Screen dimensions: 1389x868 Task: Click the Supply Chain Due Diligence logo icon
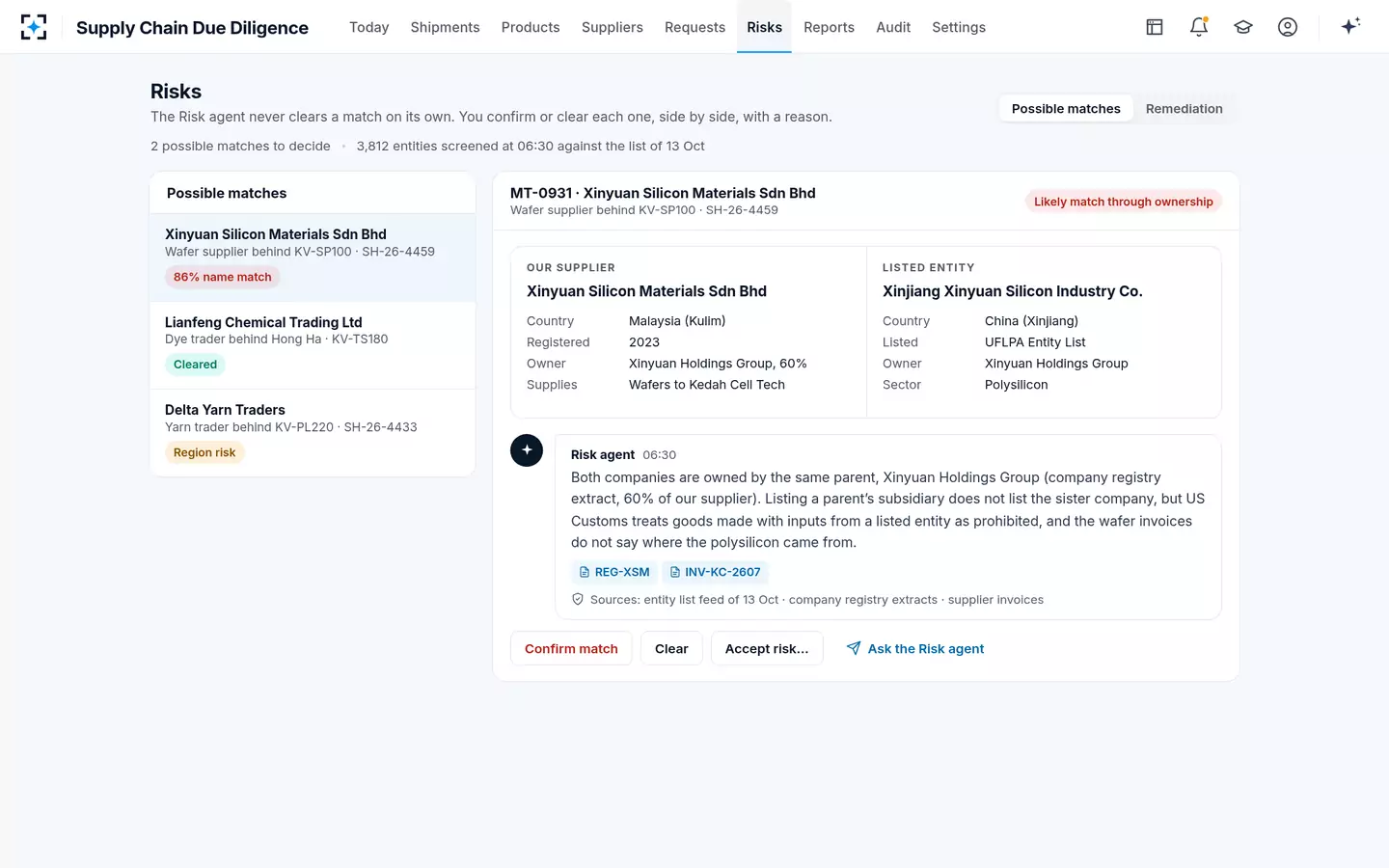pyautogui.click(x=34, y=27)
